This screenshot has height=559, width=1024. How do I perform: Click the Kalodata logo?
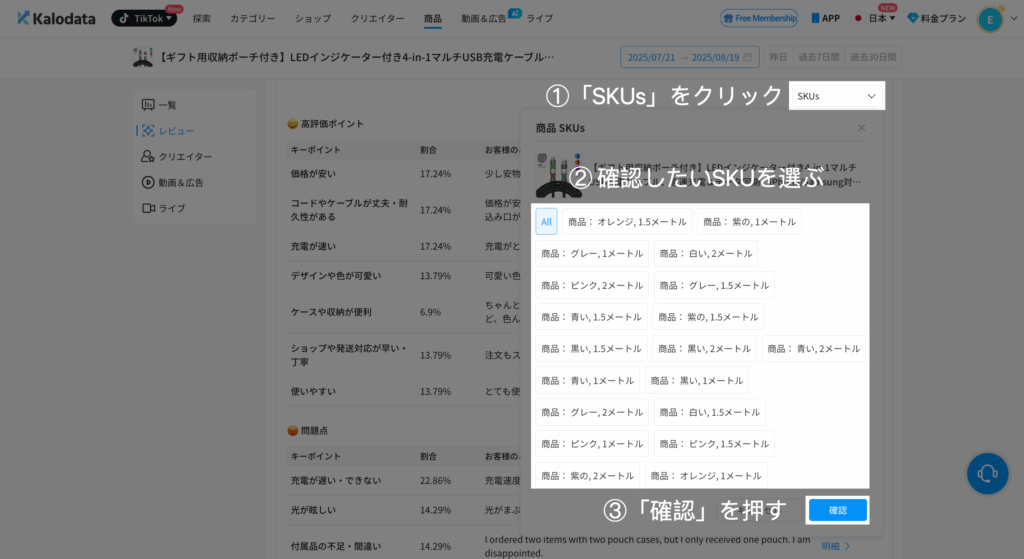[x=56, y=18]
